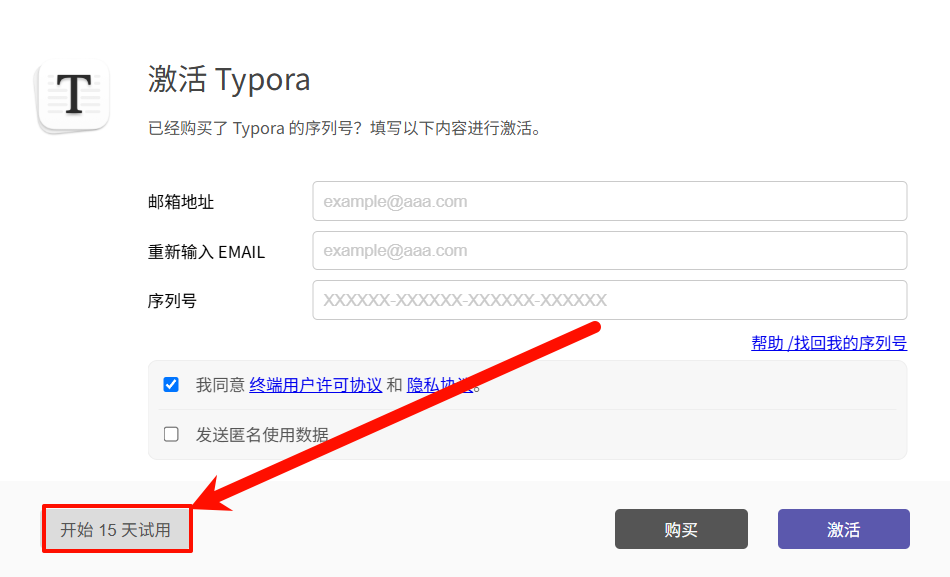Viewport: 950px width, 577px height.
Task: Click the 我同意 text beside the checkbox
Action: [219, 385]
